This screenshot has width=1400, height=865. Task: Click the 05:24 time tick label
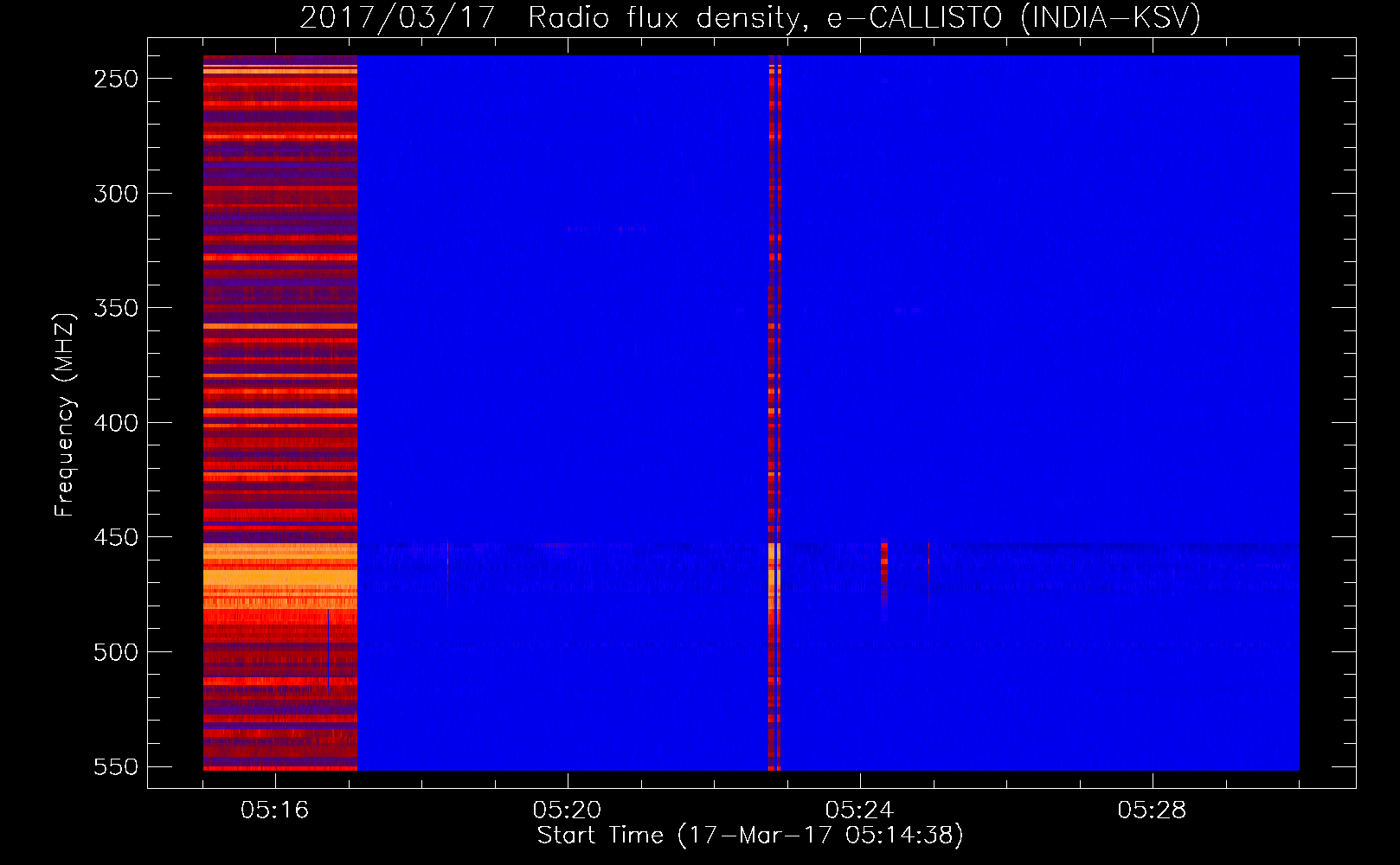pos(859,811)
